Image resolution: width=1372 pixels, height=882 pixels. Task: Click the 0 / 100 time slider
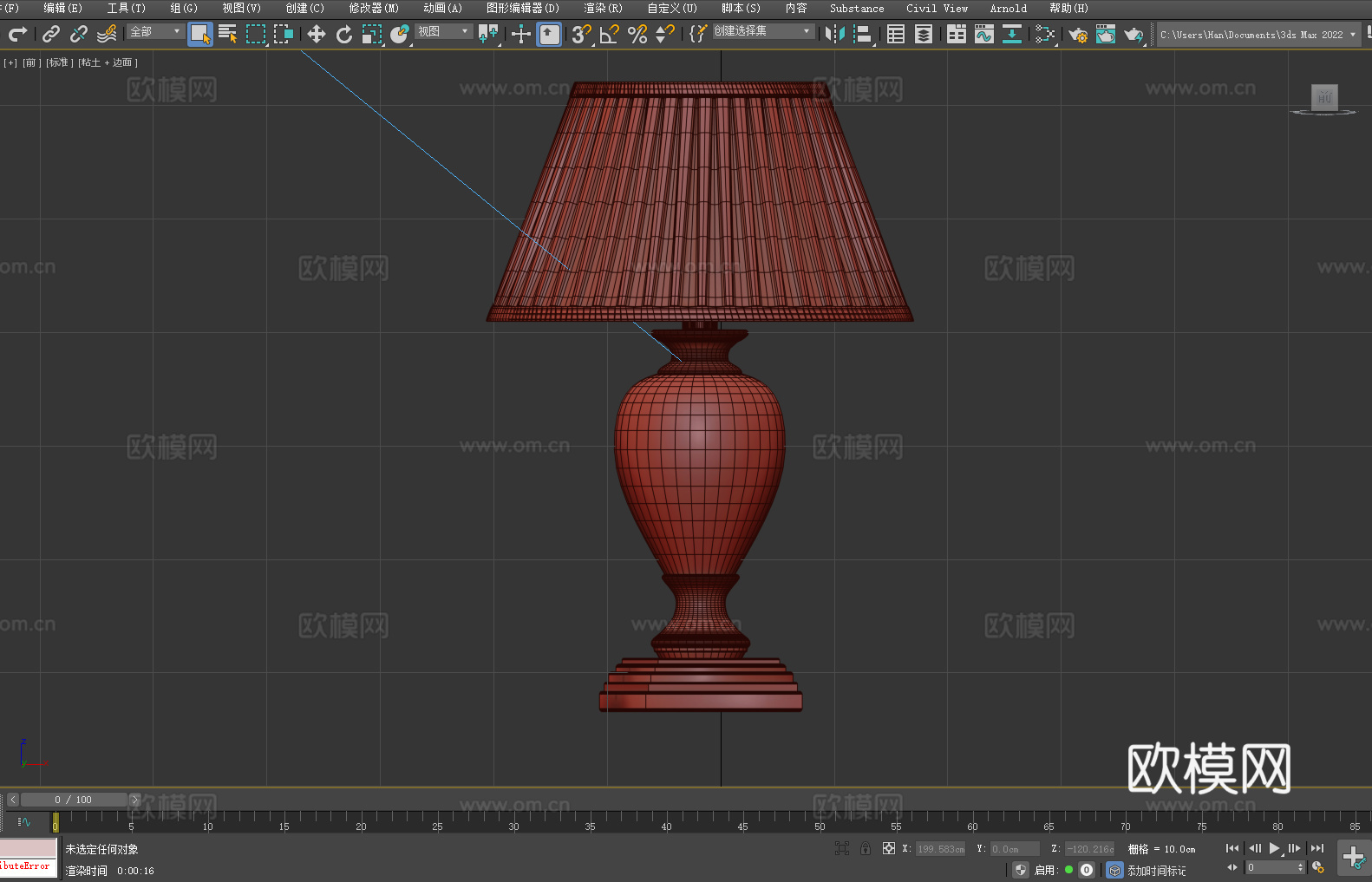tap(74, 800)
